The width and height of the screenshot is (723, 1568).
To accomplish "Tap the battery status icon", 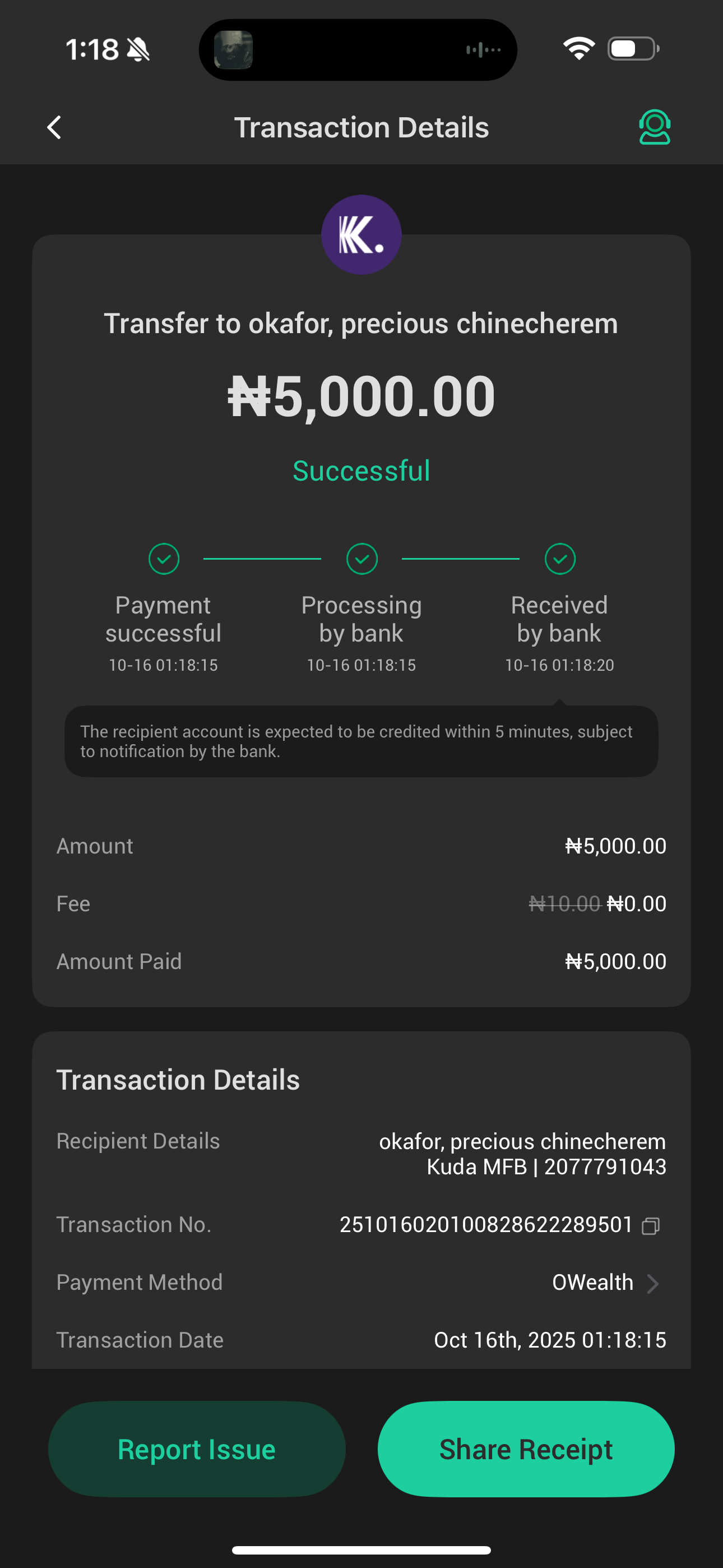I will 633,49.
